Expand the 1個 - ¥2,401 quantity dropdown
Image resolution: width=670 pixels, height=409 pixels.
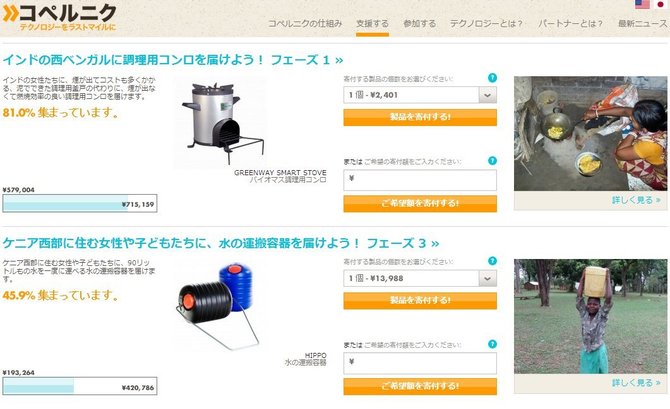coord(420,95)
